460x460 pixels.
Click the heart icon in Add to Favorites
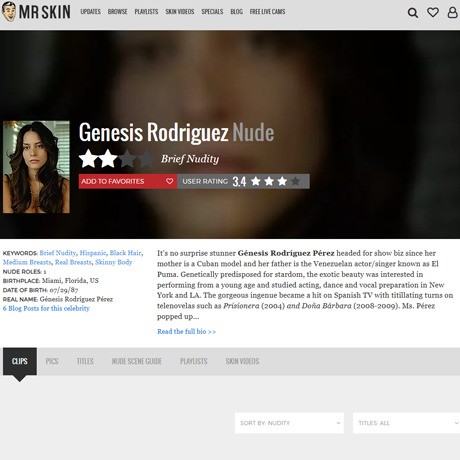169,181
